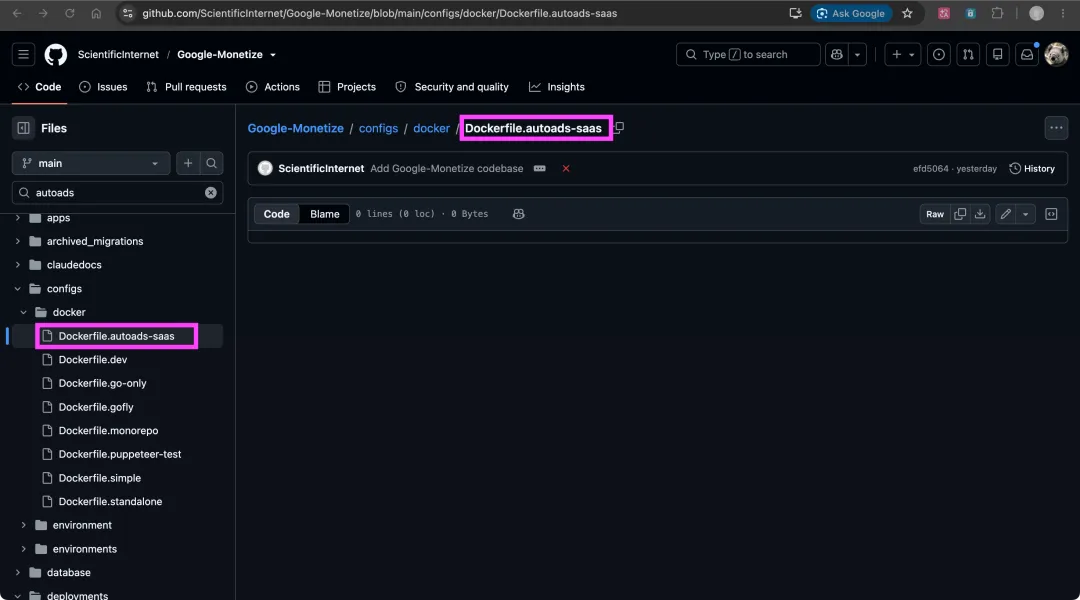Go back in browser history

(17, 13)
